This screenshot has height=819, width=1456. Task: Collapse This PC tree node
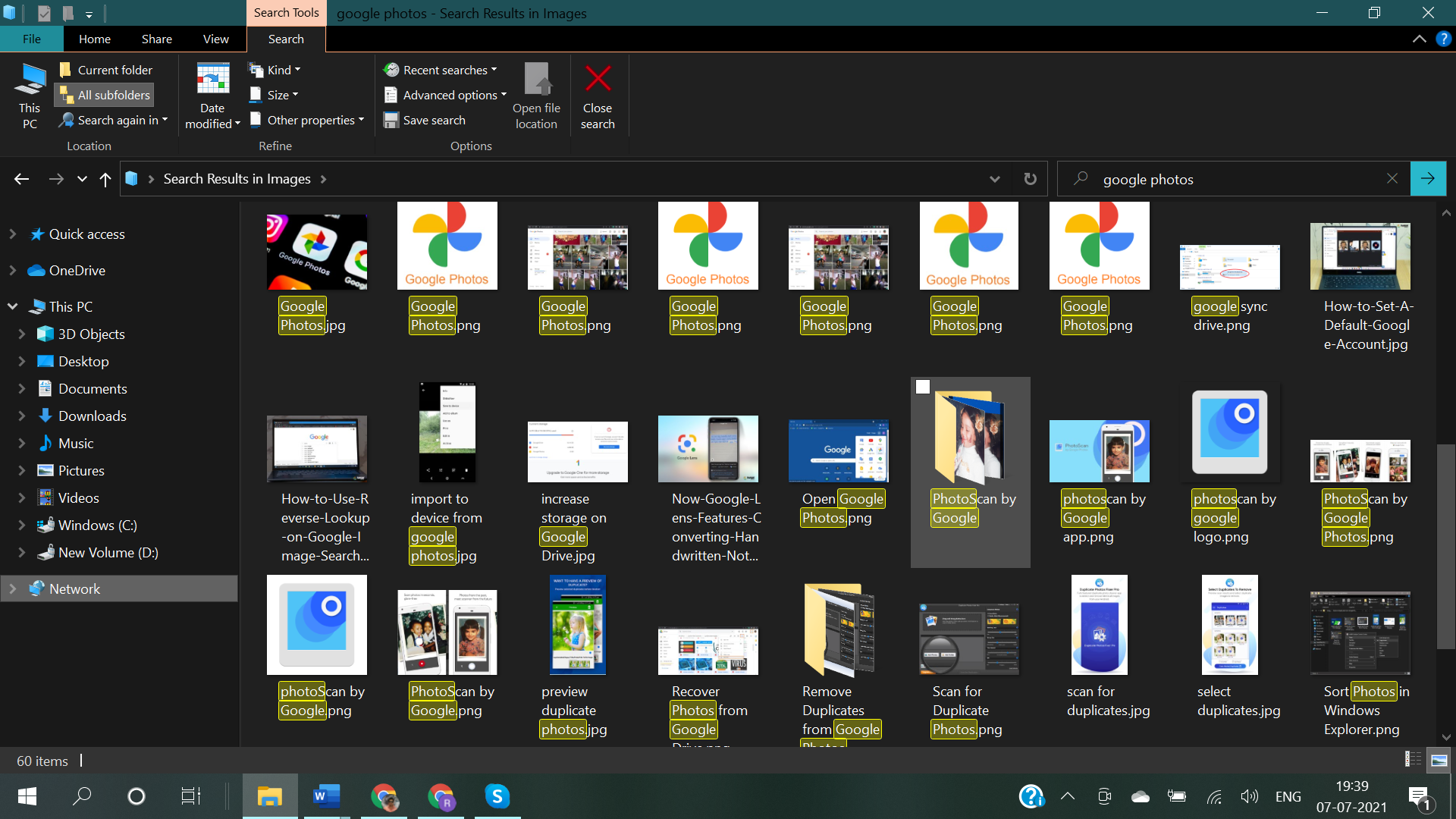pos(12,306)
